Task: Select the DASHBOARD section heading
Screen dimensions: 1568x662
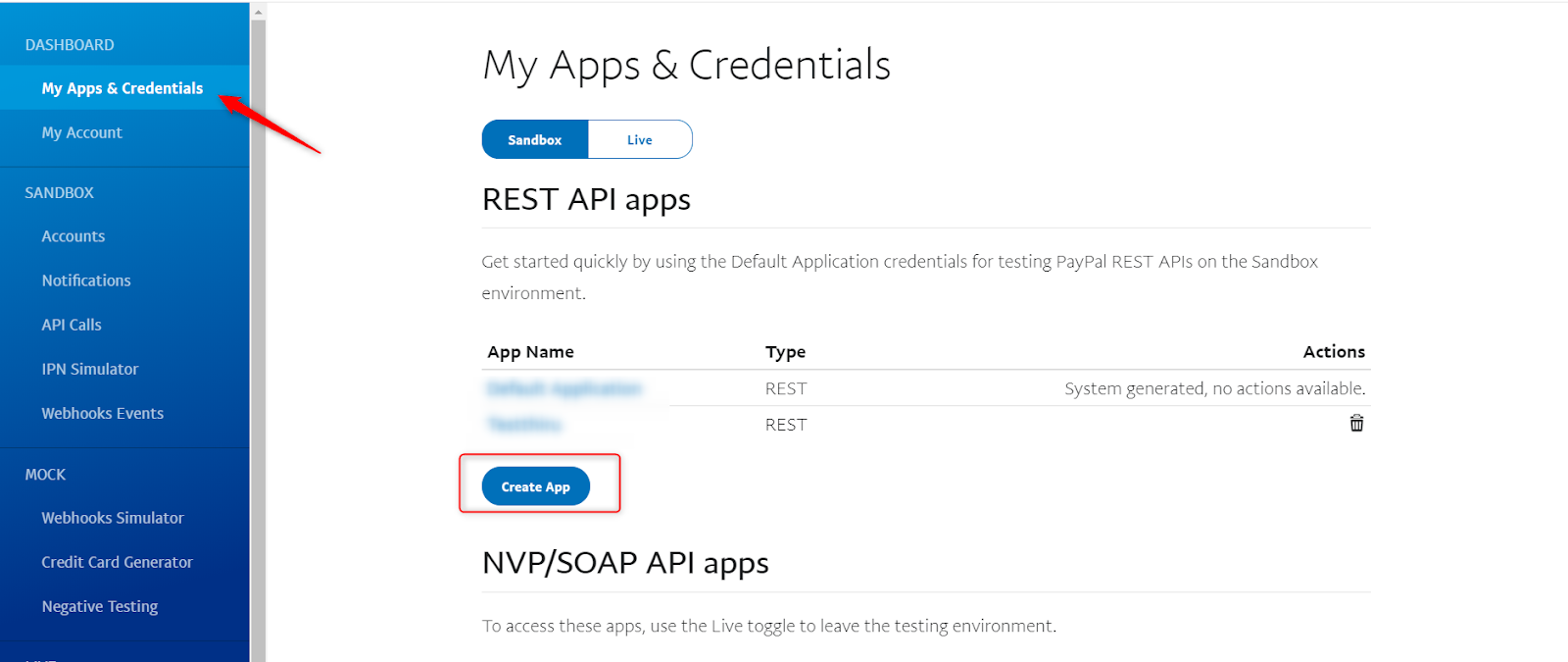Action: pyautogui.click(x=70, y=45)
